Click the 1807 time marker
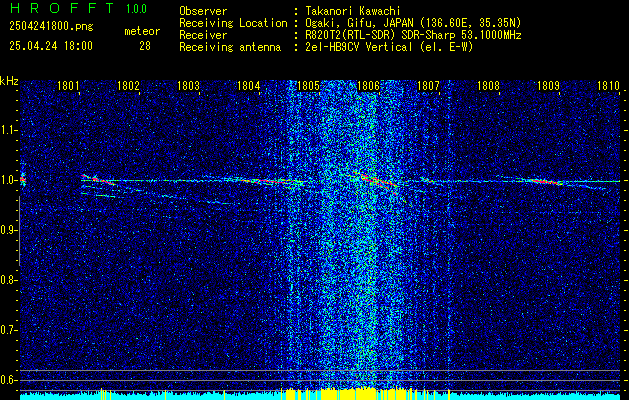 click(428, 85)
